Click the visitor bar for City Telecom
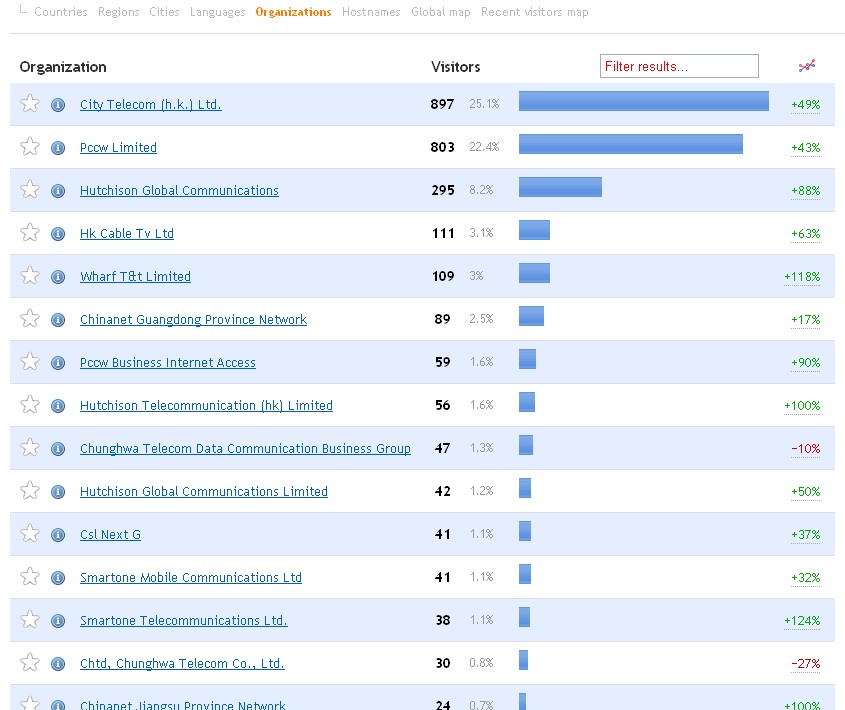Screen dimensions: 845x710 (x=643, y=101)
